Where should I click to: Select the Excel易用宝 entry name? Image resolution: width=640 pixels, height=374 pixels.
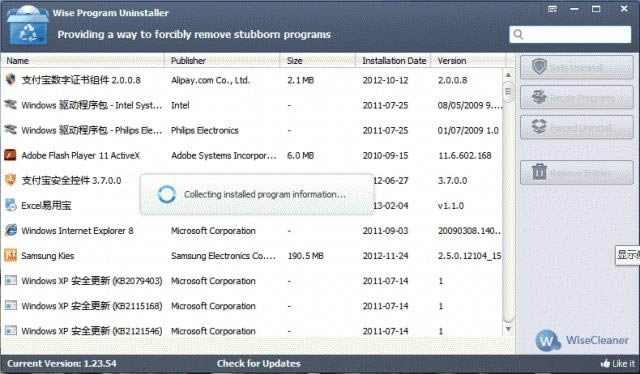(46, 205)
